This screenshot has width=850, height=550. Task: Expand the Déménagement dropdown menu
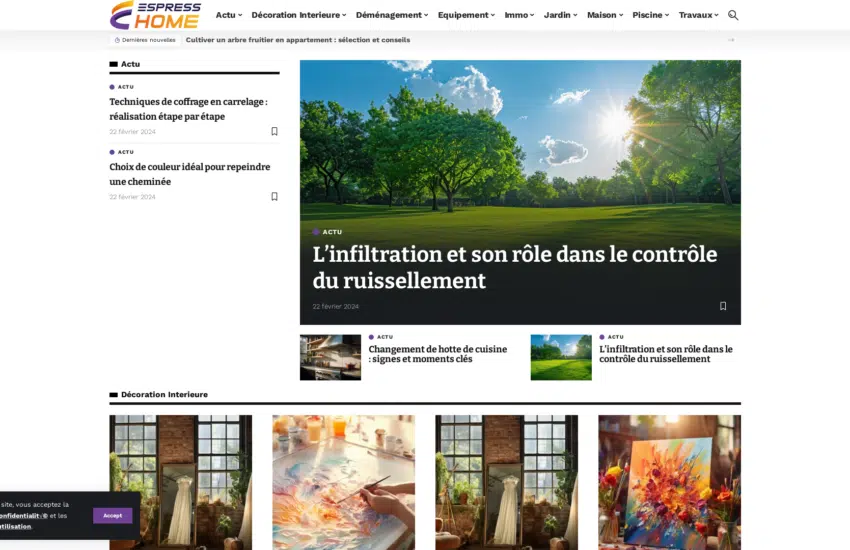pyautogui.click(x=392, y=15)
